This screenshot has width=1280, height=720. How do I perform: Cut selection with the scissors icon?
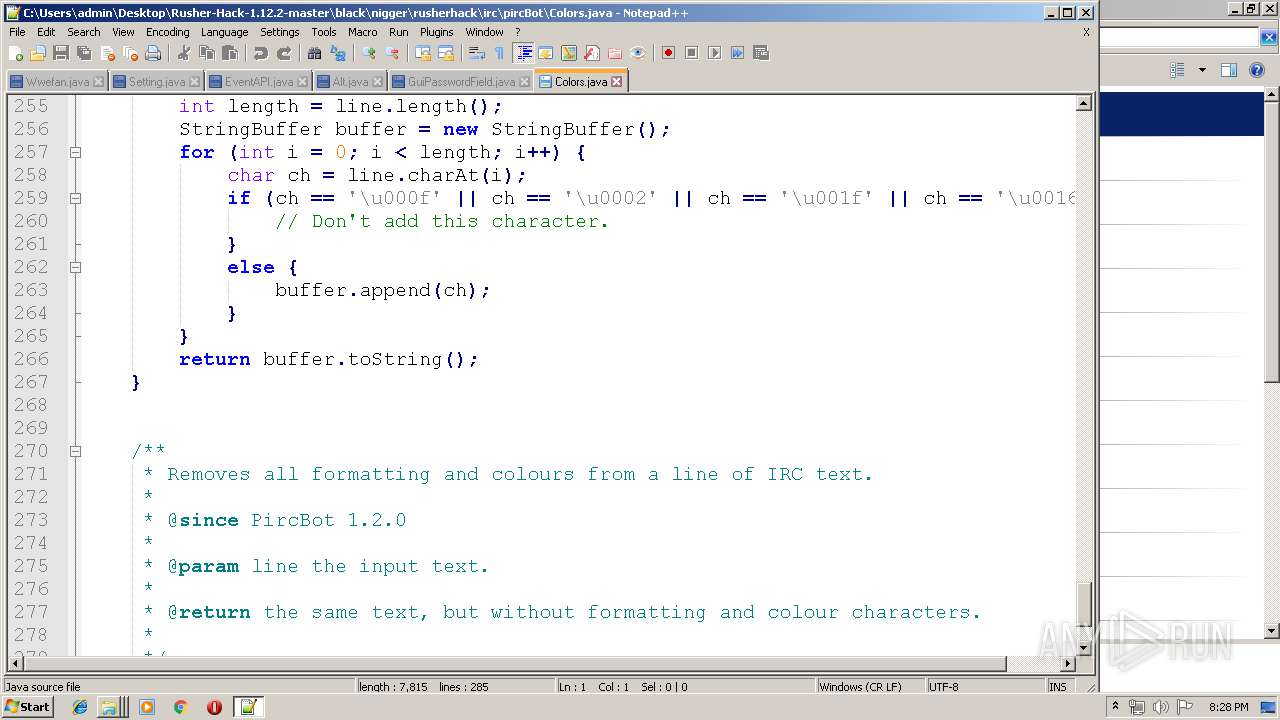[184, 53]
